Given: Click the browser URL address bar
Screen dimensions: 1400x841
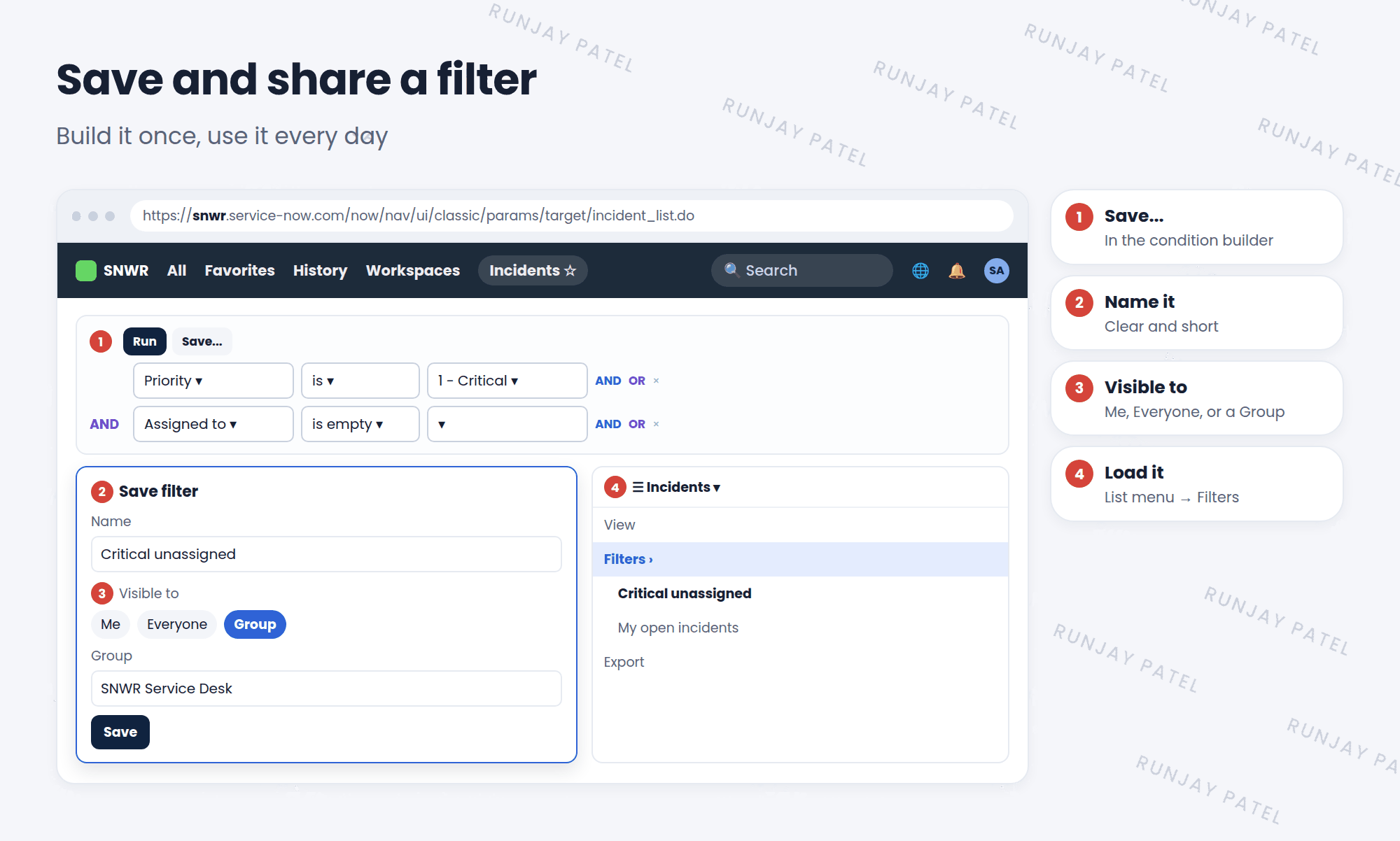Looking at the screenshot, I should (x=572, y=215).
